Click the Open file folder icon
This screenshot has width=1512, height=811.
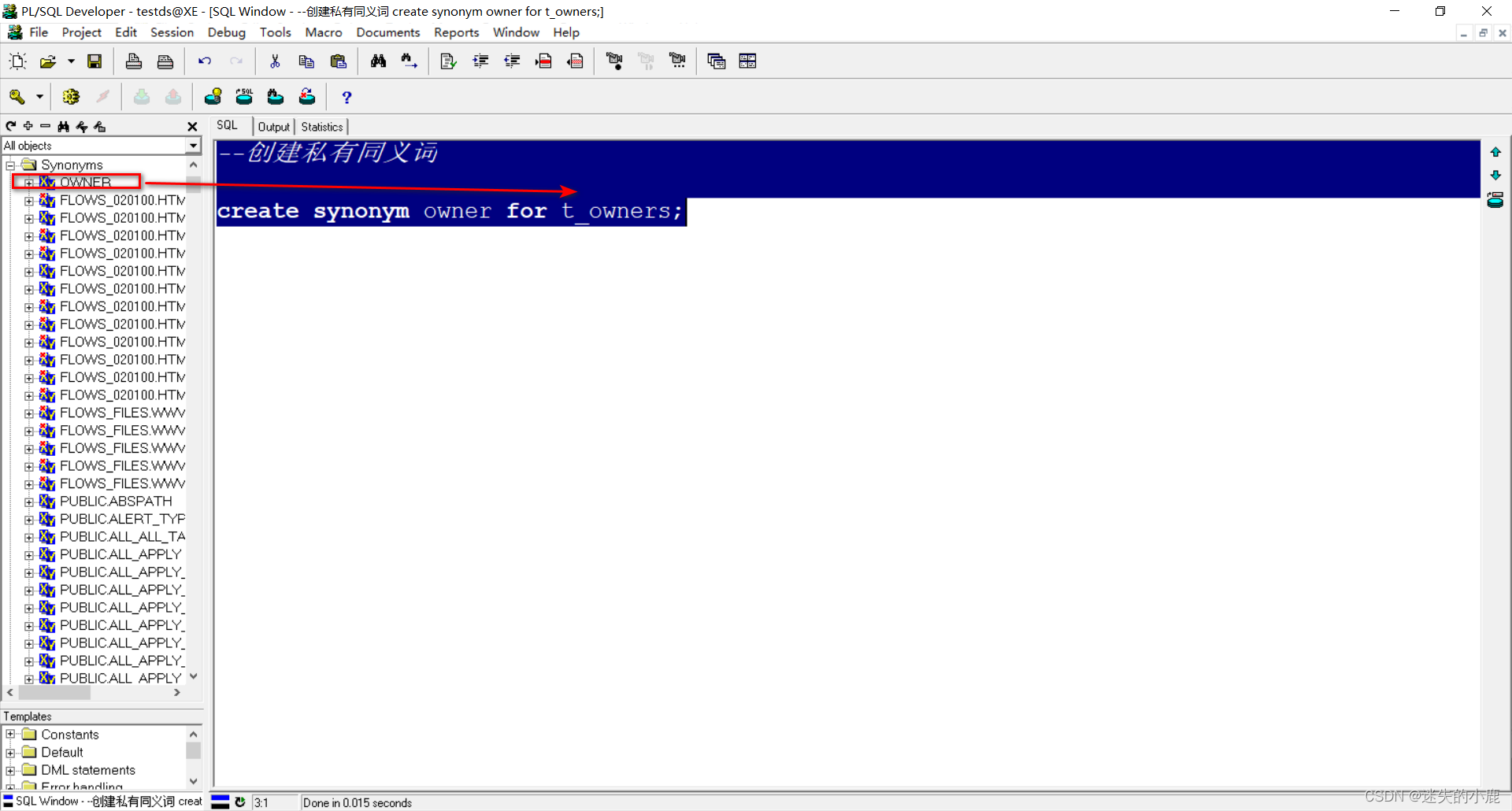[48, 61]
